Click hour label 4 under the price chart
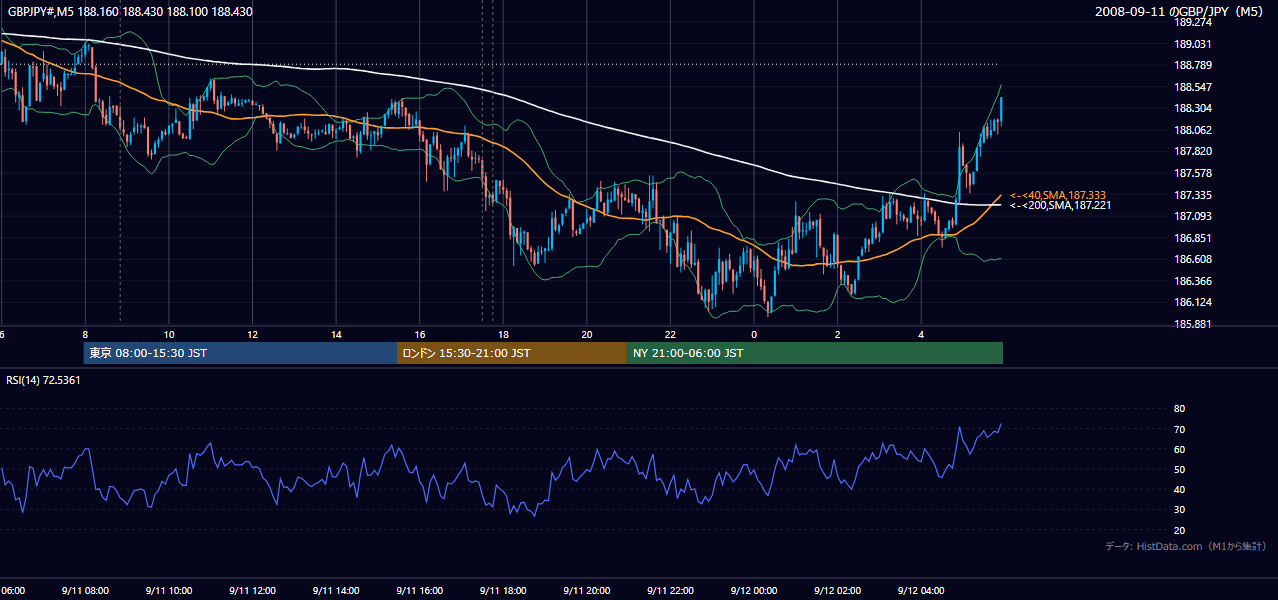Viewport: 1278px width, 600px height. click(922, 334)
